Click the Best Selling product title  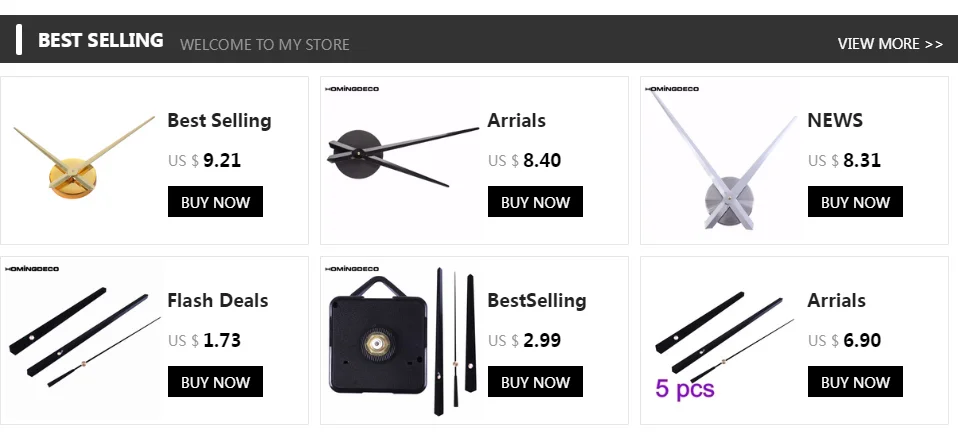[x=219, y=120]
